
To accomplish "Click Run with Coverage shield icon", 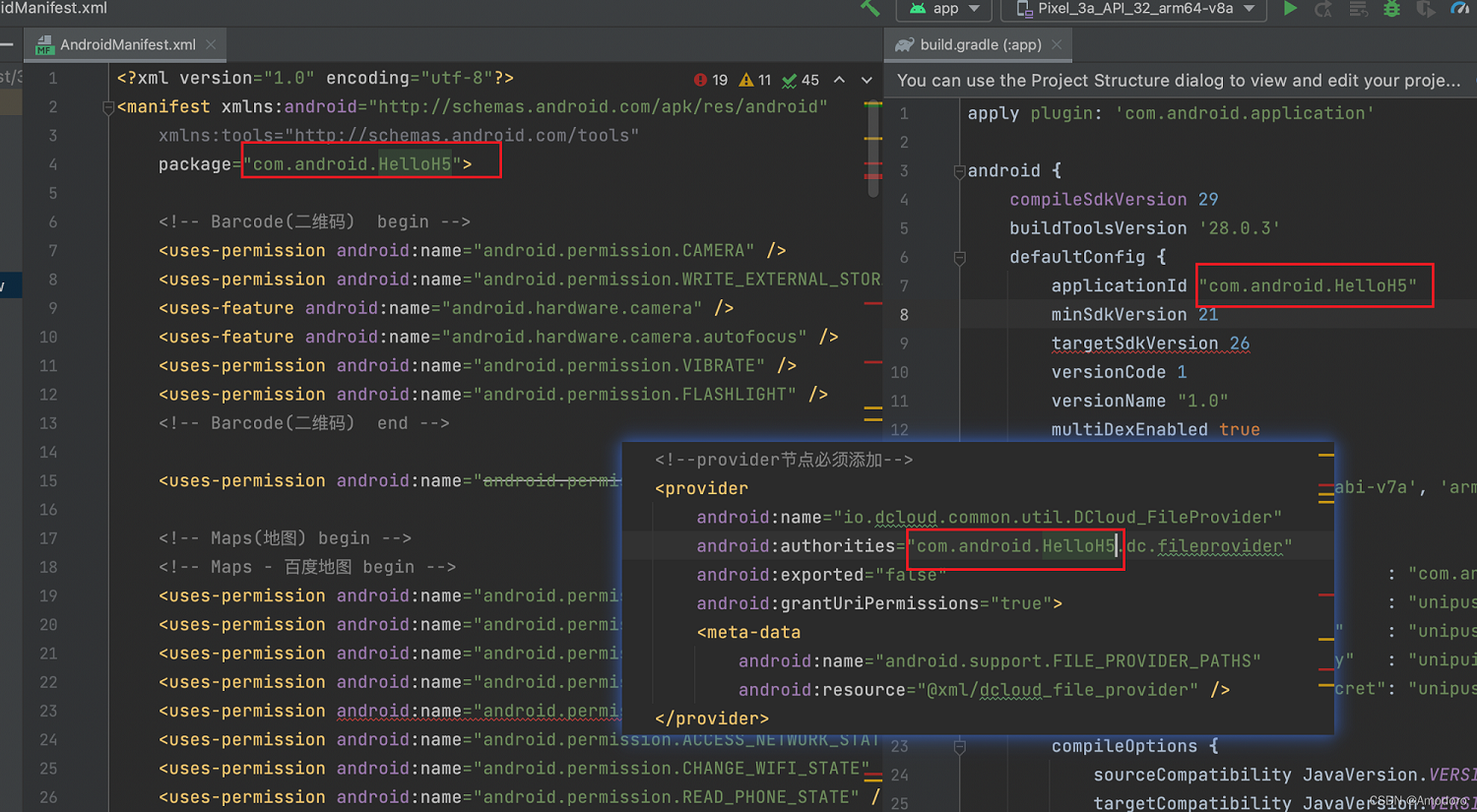I will pyautogui.click(x=1425, y=8).
